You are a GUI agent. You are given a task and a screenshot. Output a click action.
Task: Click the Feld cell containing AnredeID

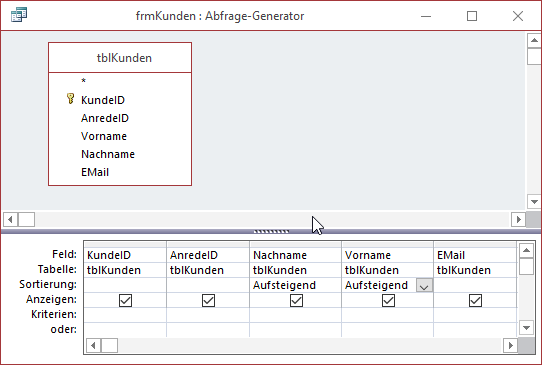pos(208,255)
